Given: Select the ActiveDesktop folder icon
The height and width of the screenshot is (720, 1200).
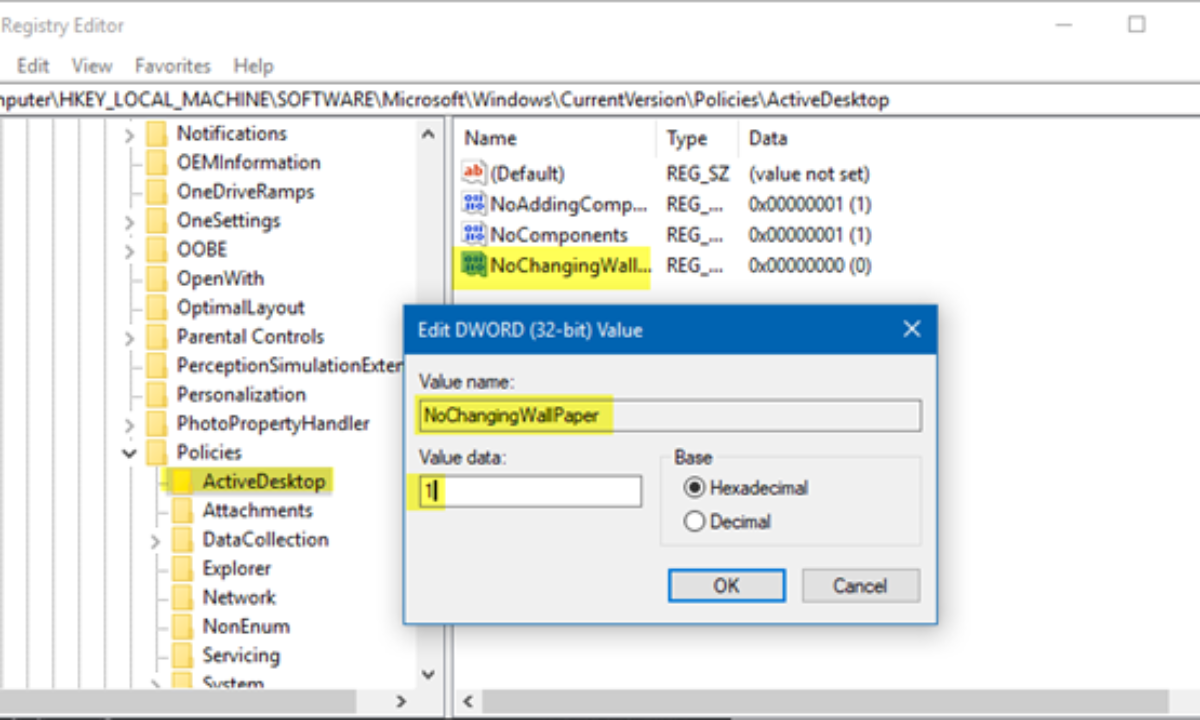Looking at the screenshot, I should coord(181,481).
